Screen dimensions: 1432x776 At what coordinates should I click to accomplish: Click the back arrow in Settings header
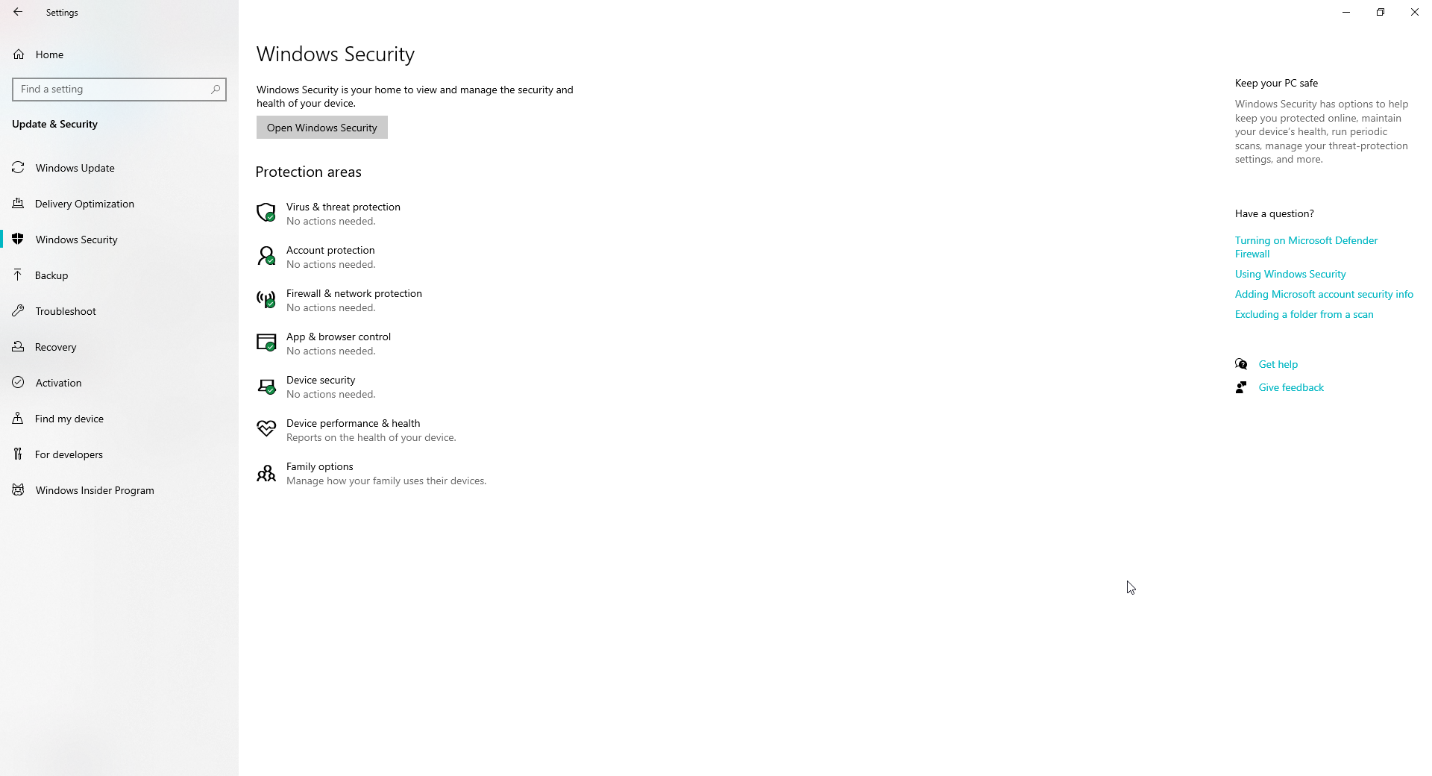click(x=18, y=13)
